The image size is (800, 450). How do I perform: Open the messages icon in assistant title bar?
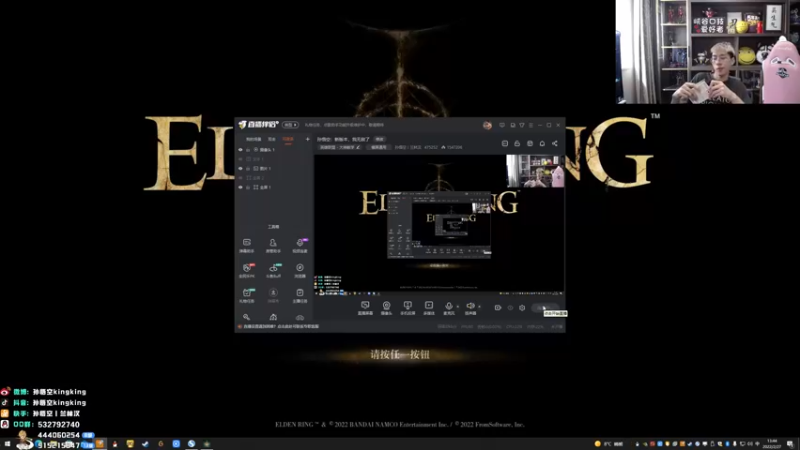click(x=502, y=125)
